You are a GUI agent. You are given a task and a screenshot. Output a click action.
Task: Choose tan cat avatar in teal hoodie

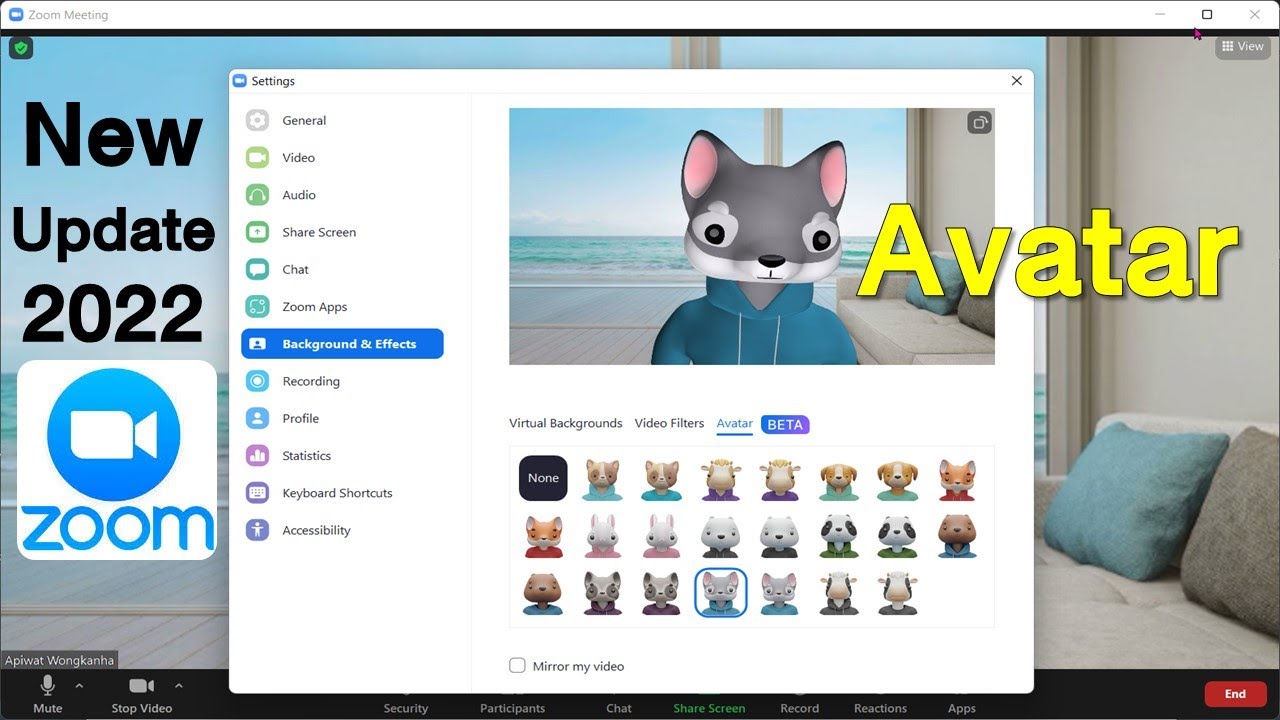point(602,479)
